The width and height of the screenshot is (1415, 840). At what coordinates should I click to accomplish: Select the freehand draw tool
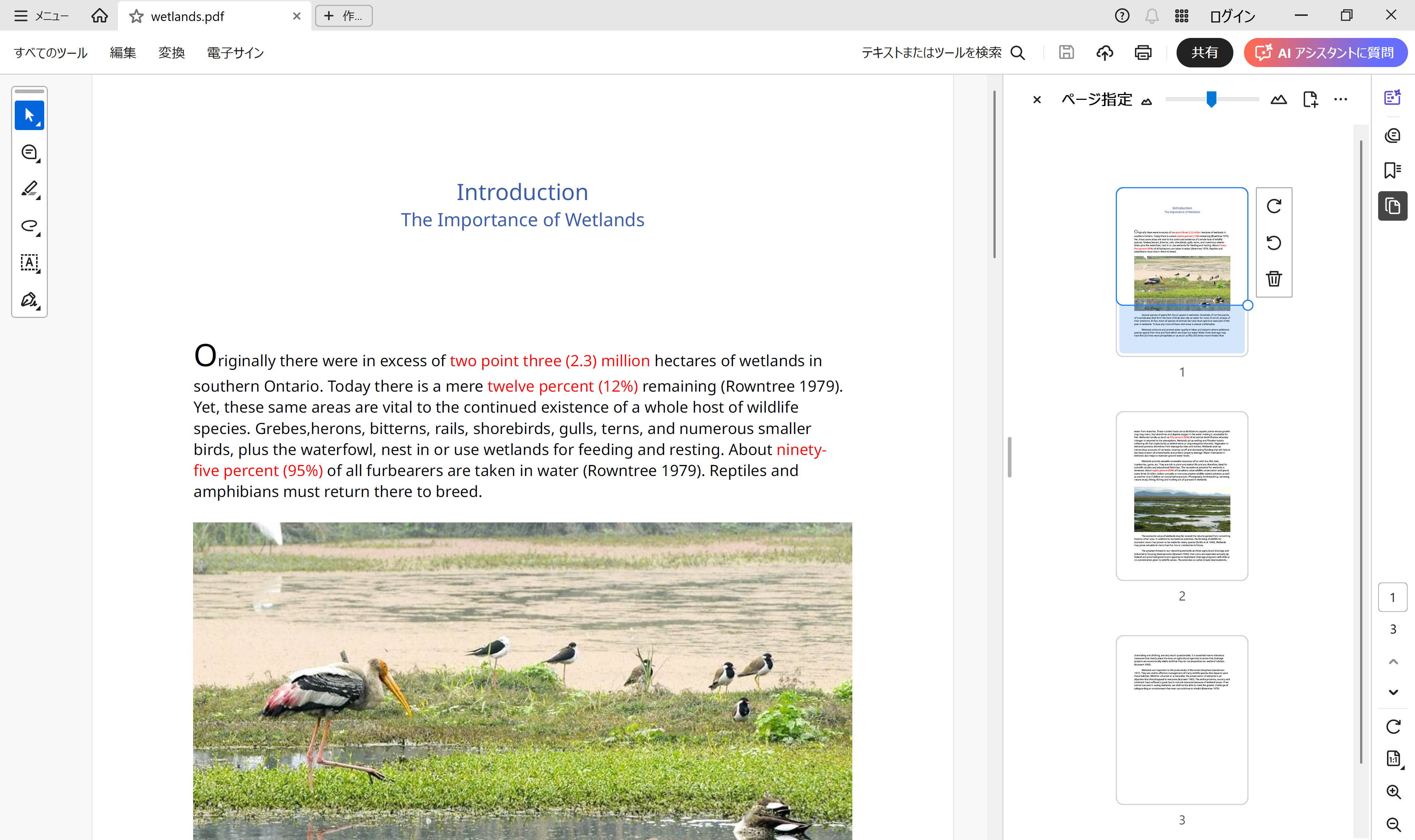29,226
